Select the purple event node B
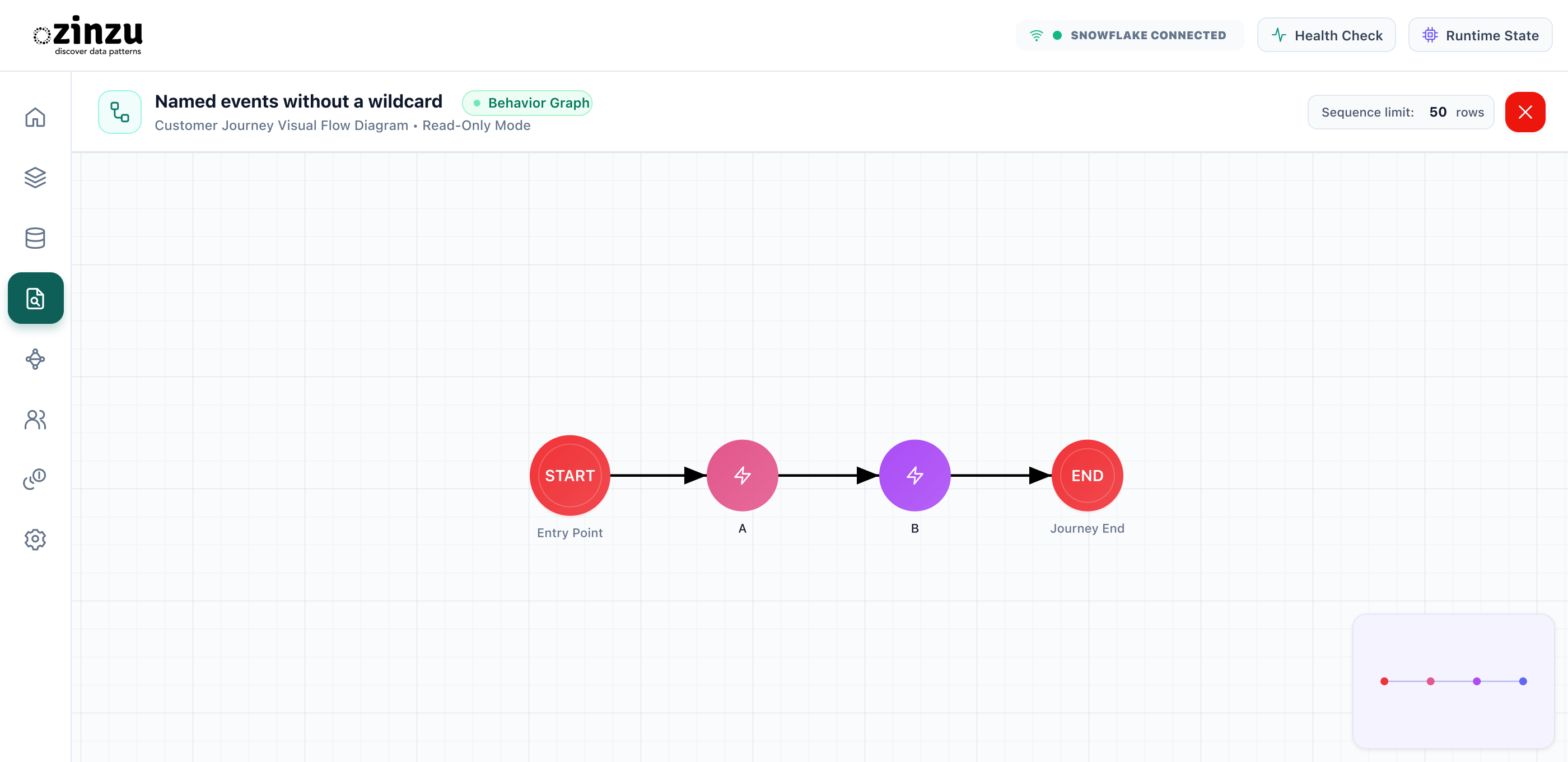Screen dimensions: 1568x762 [915, 475]
